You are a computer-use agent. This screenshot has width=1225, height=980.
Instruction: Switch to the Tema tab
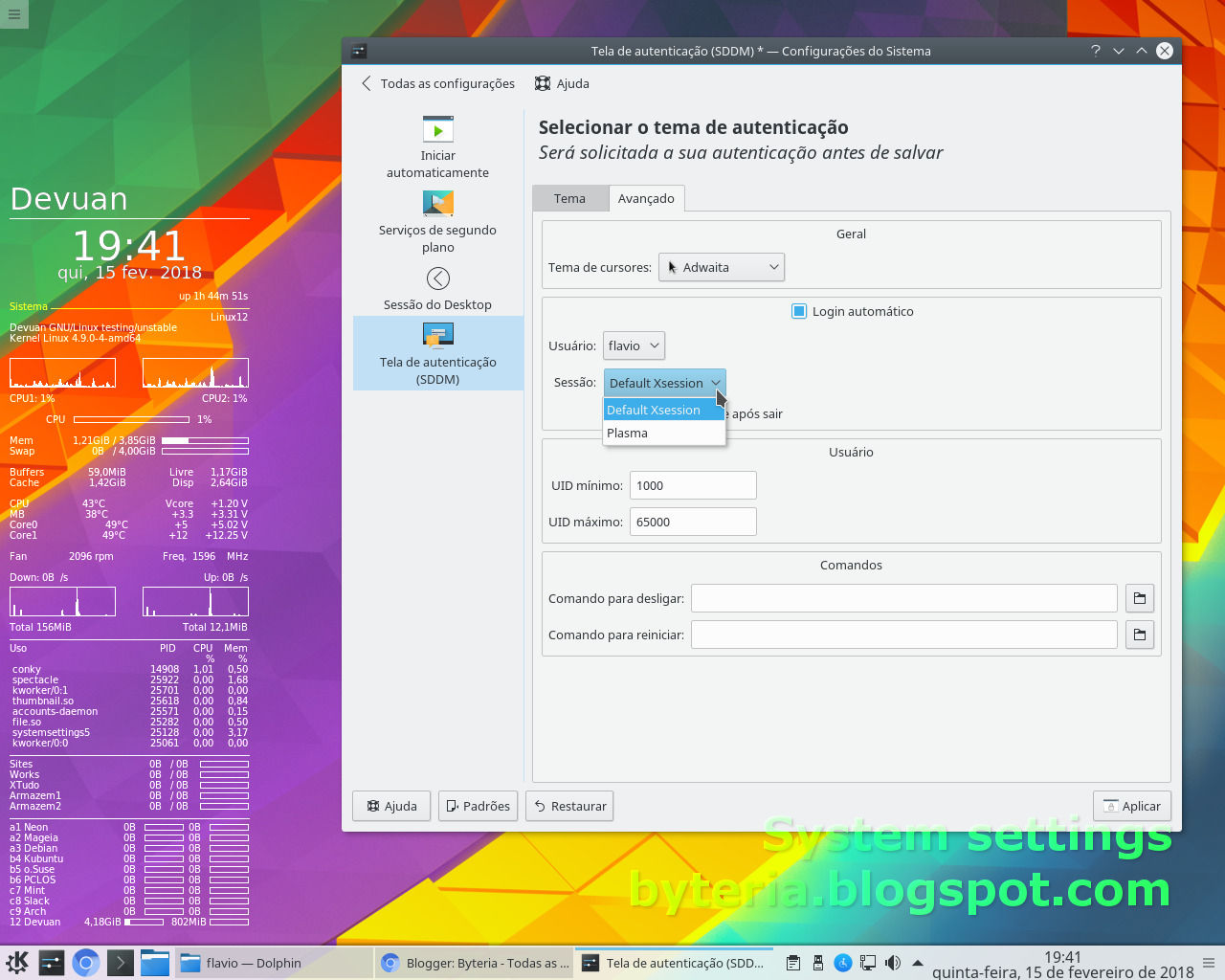[570, 198]
